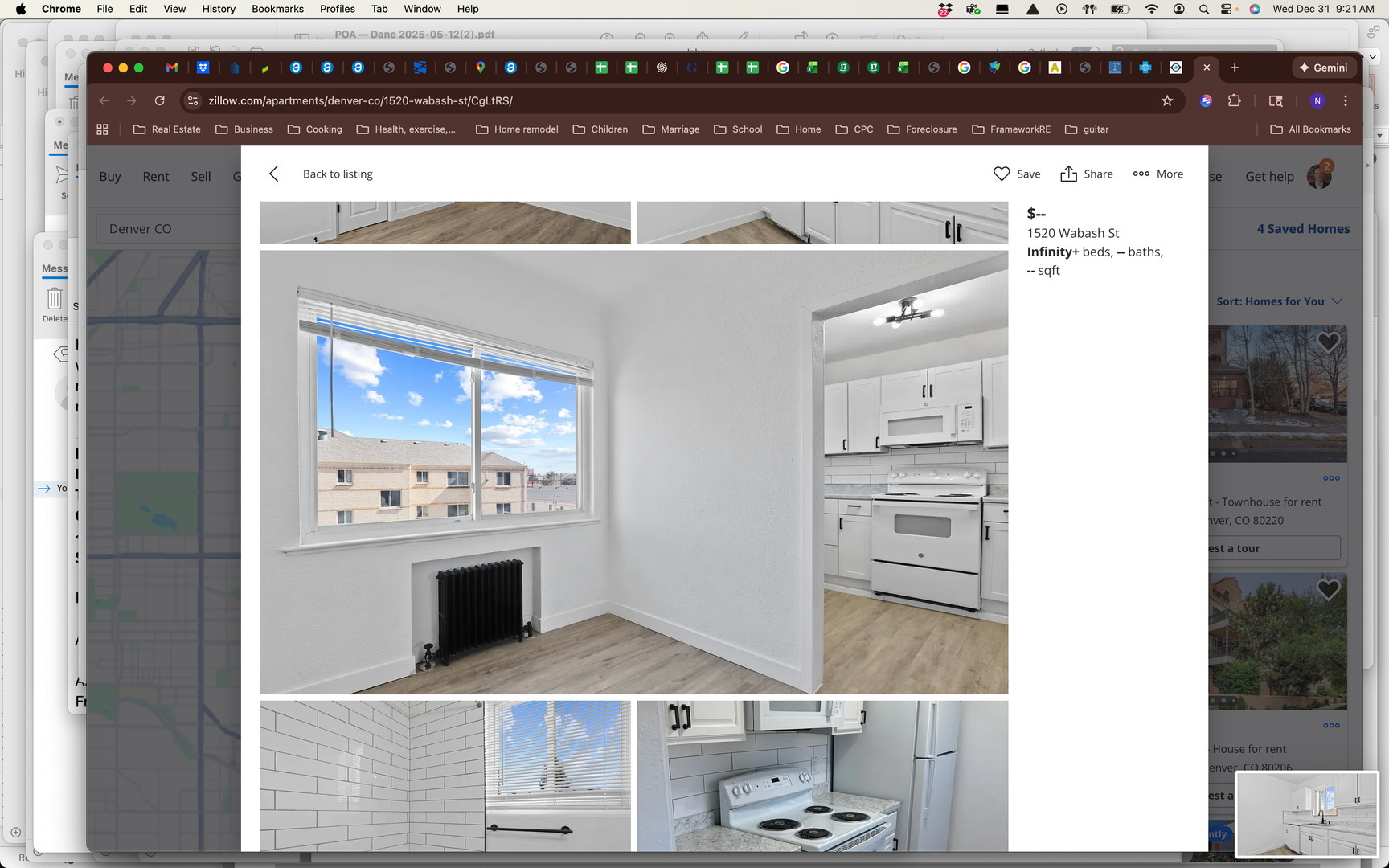The image size is (1389, 868).
Task: Open the stove close-up kitchen photo
Action: [x=822, y=776]
